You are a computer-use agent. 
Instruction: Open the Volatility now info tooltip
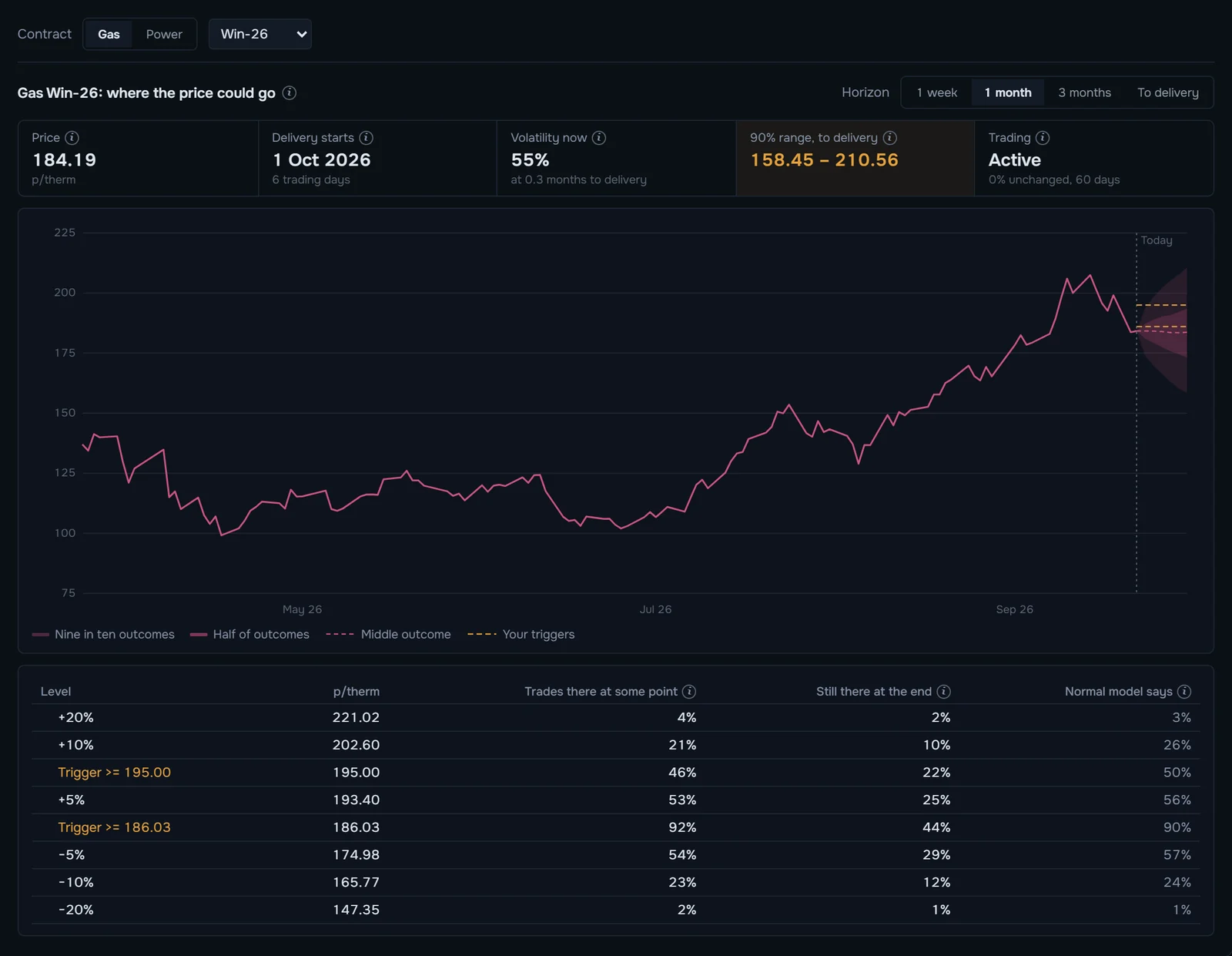(599, 138)
